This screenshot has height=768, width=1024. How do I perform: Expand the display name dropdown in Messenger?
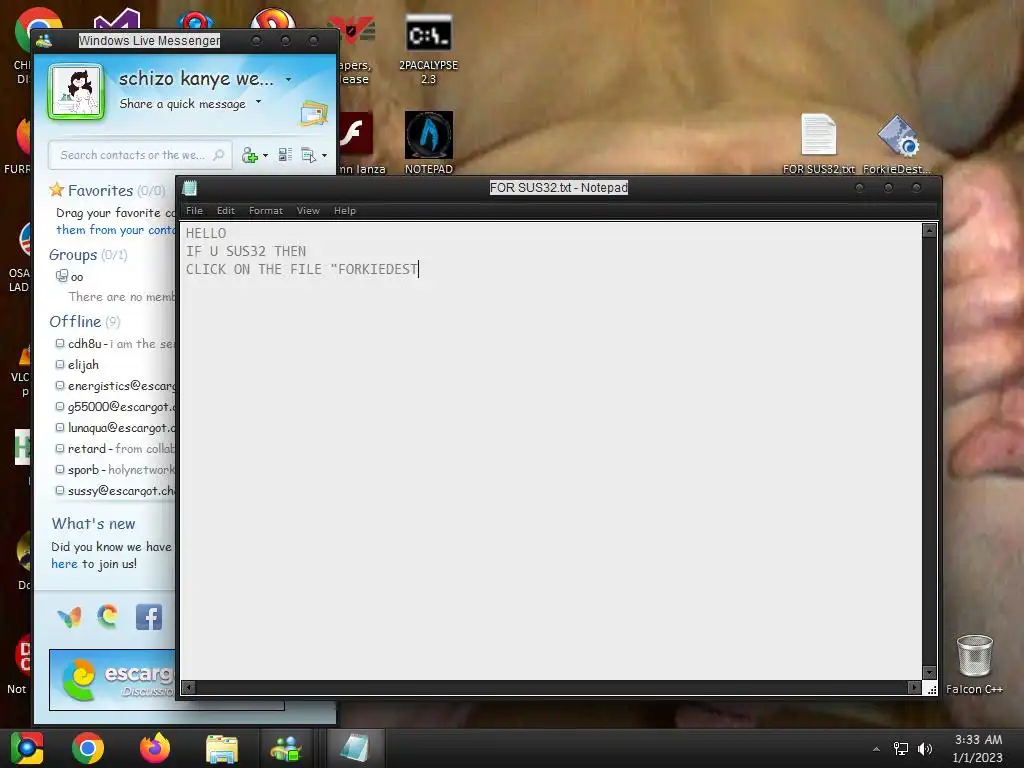point(288,80)
